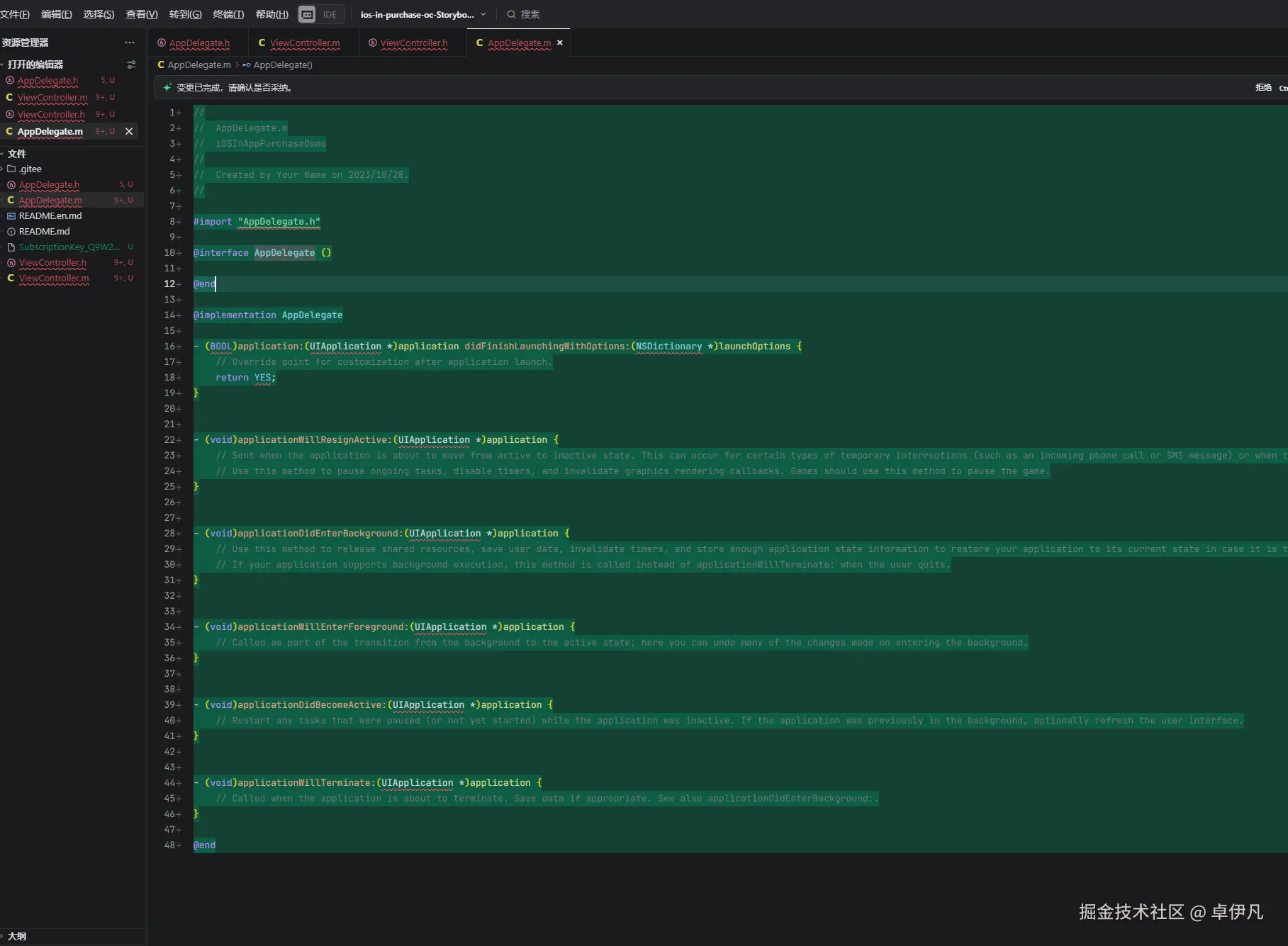The image size is (1288, 946).
Task: Click applicationDidBecomeActive method signature
Action: pos(374,705)
